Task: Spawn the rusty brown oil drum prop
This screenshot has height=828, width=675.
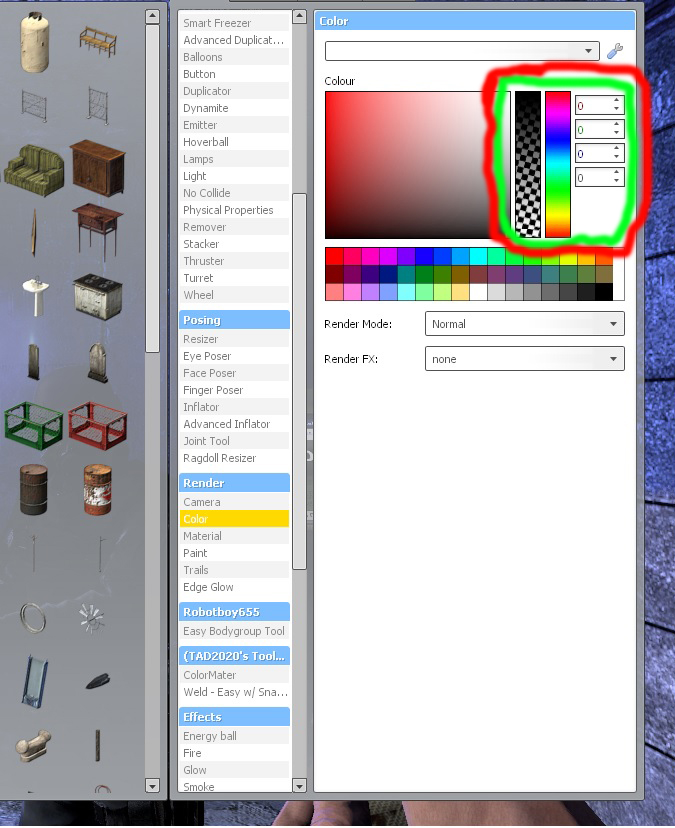Action: 34,490
